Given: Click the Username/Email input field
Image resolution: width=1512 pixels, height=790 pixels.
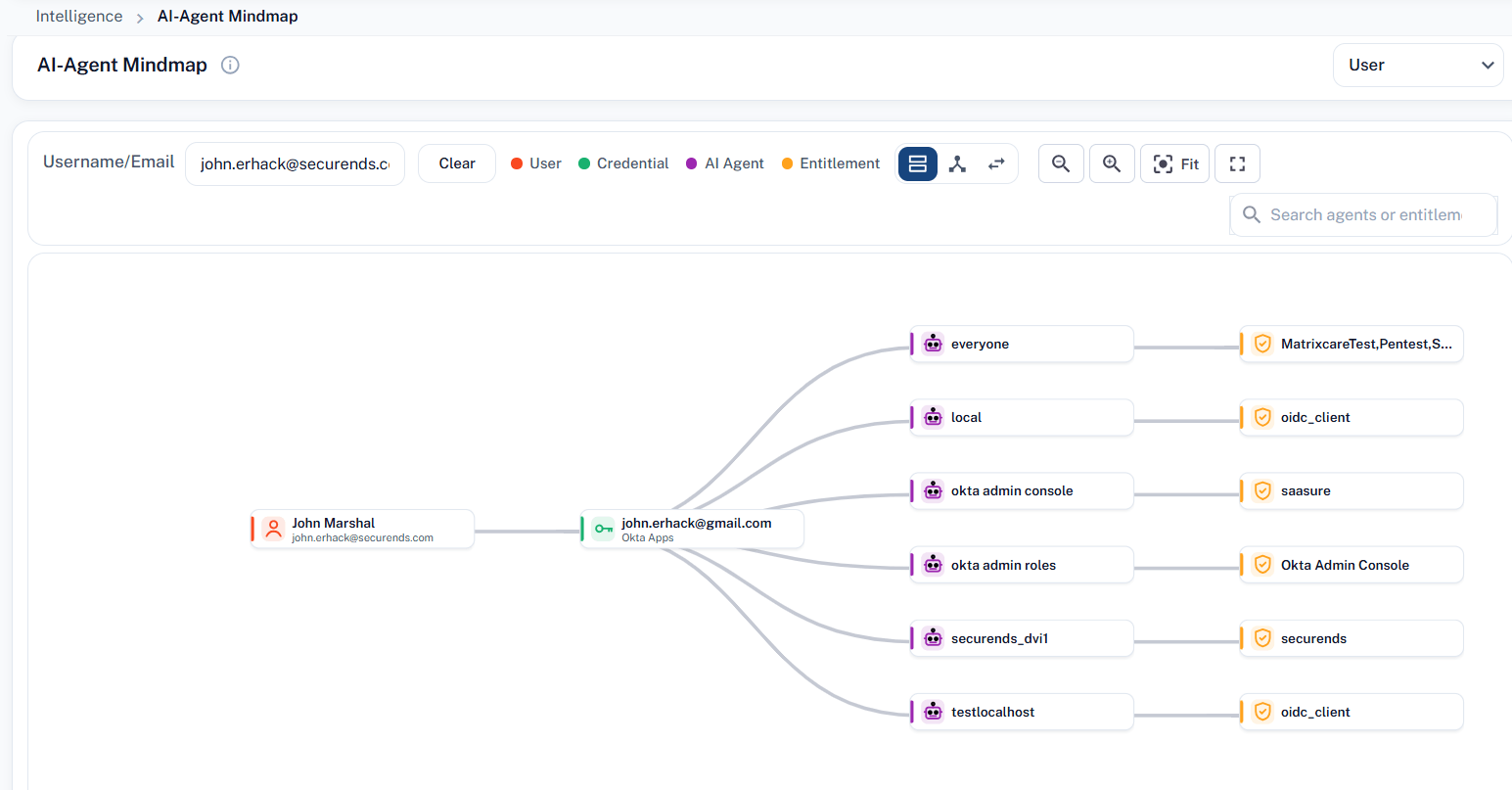Looking at the screenshot, I should 295,164.
